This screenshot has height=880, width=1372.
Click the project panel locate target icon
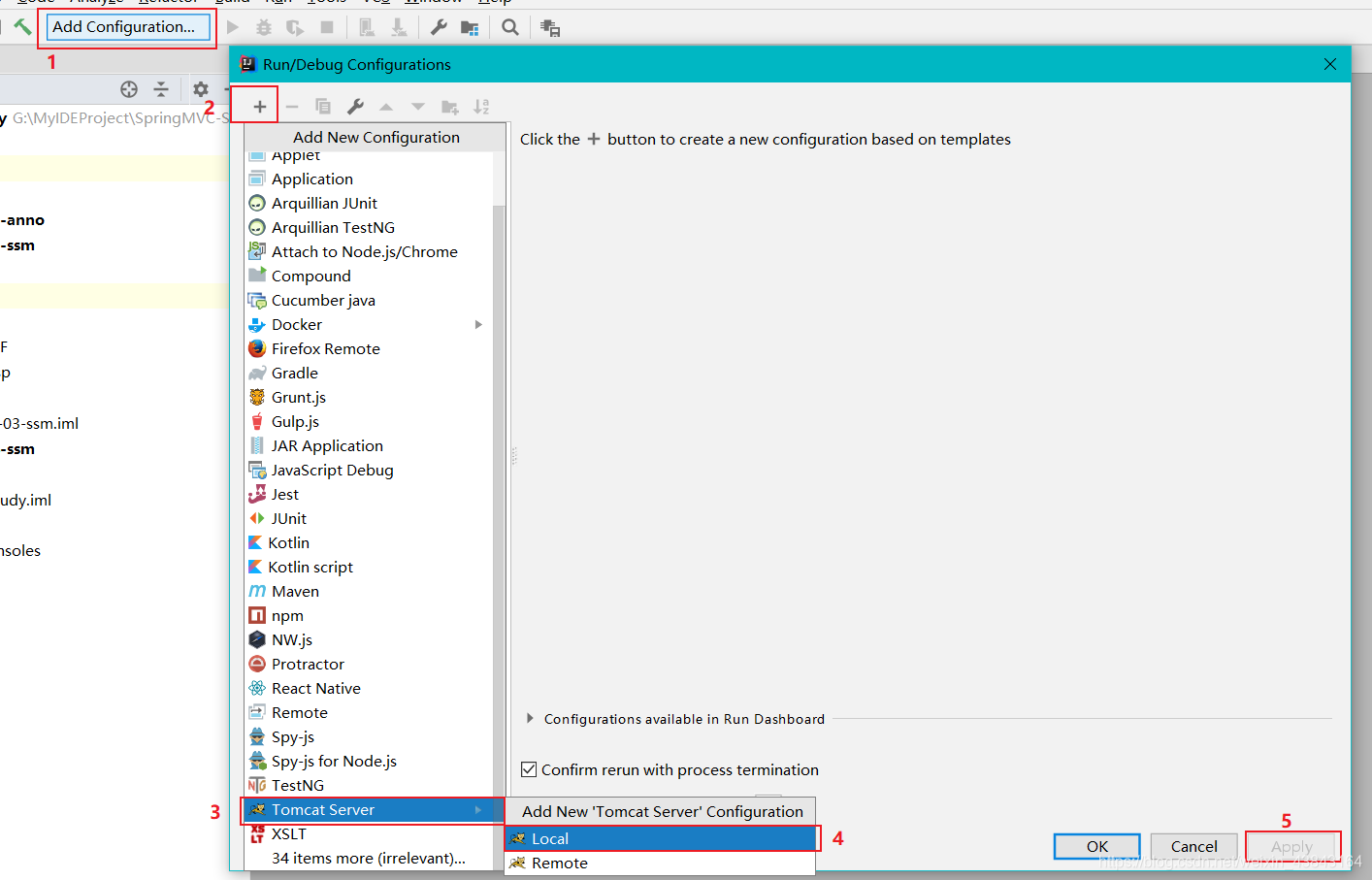pyautogui.click(x=129, y=89)
